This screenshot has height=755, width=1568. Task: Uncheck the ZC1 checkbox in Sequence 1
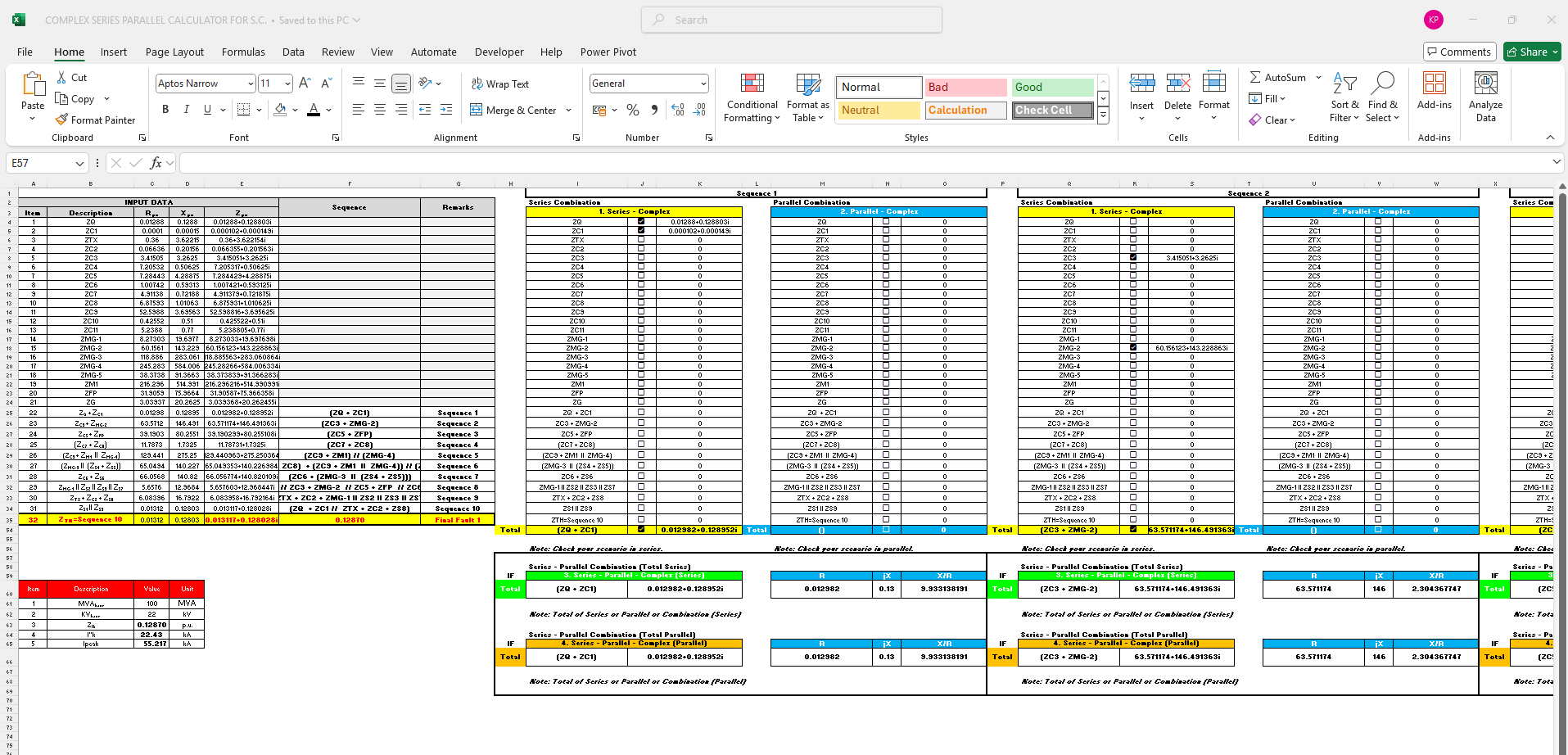click(642, 230)
